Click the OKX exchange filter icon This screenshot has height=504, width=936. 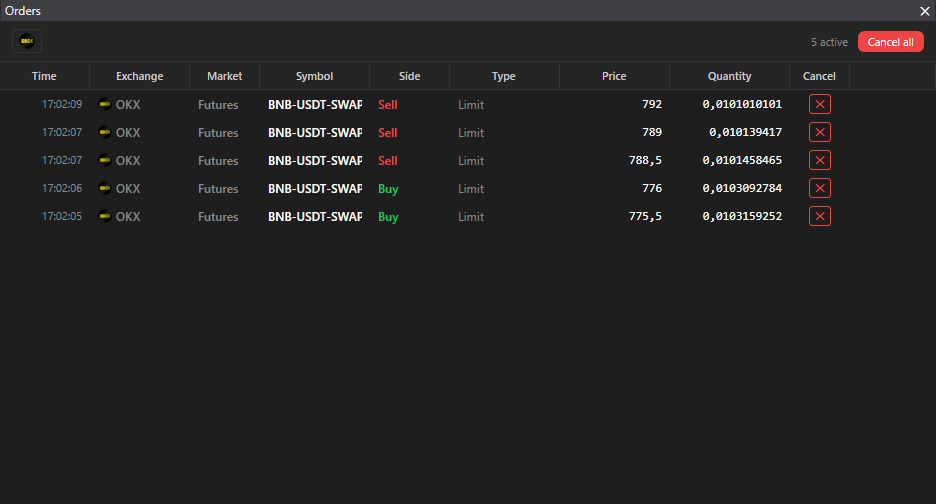(27, 41)
